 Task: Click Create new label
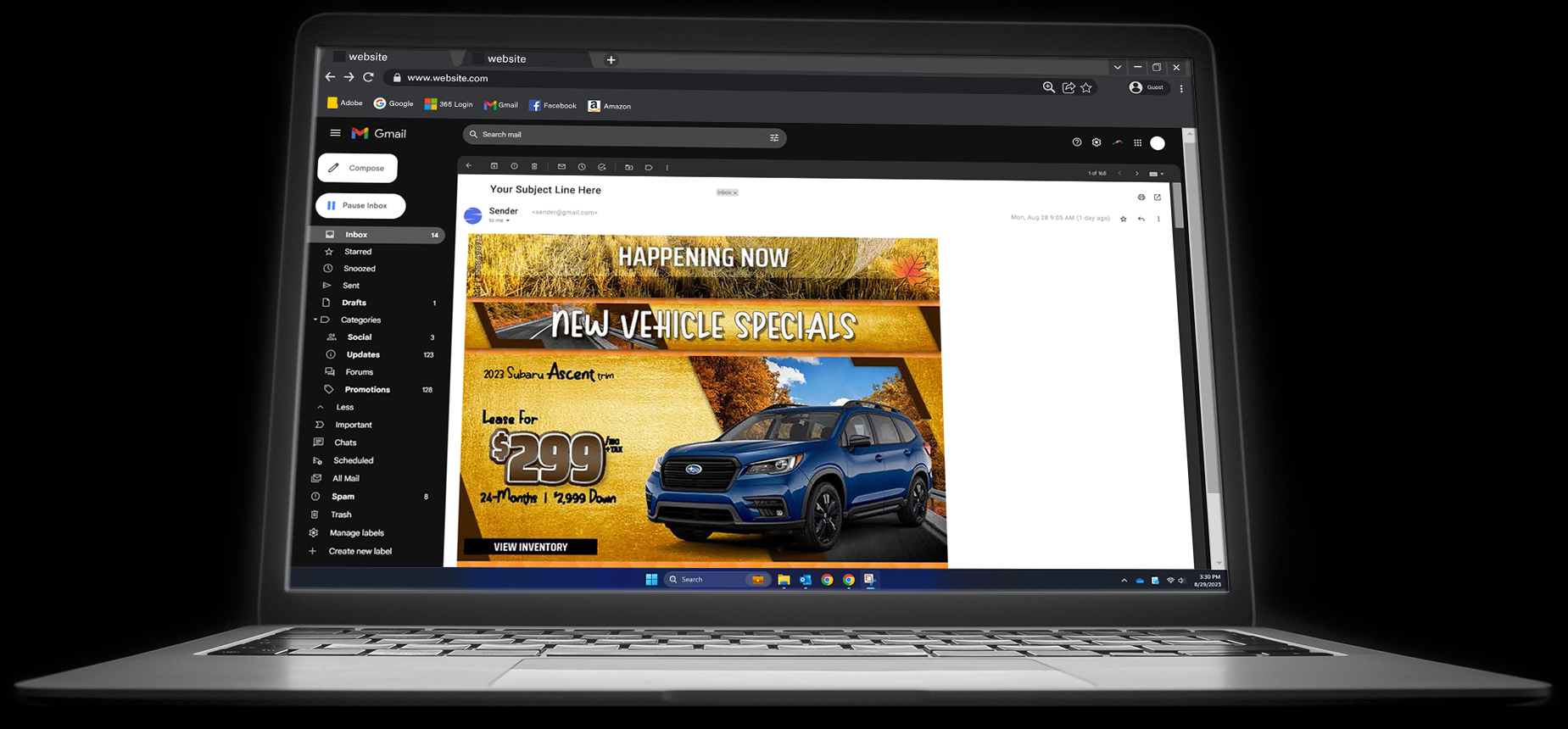360,552
